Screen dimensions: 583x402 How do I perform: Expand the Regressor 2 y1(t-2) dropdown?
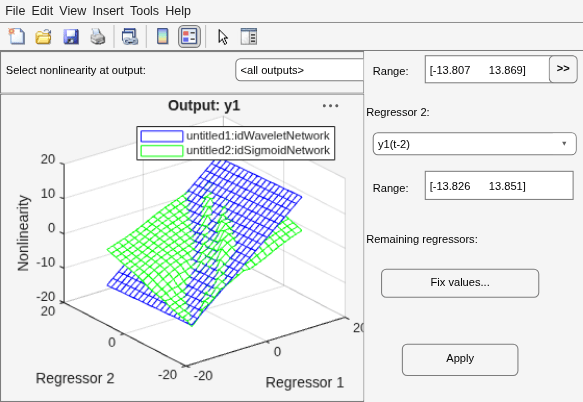[474, 144]
